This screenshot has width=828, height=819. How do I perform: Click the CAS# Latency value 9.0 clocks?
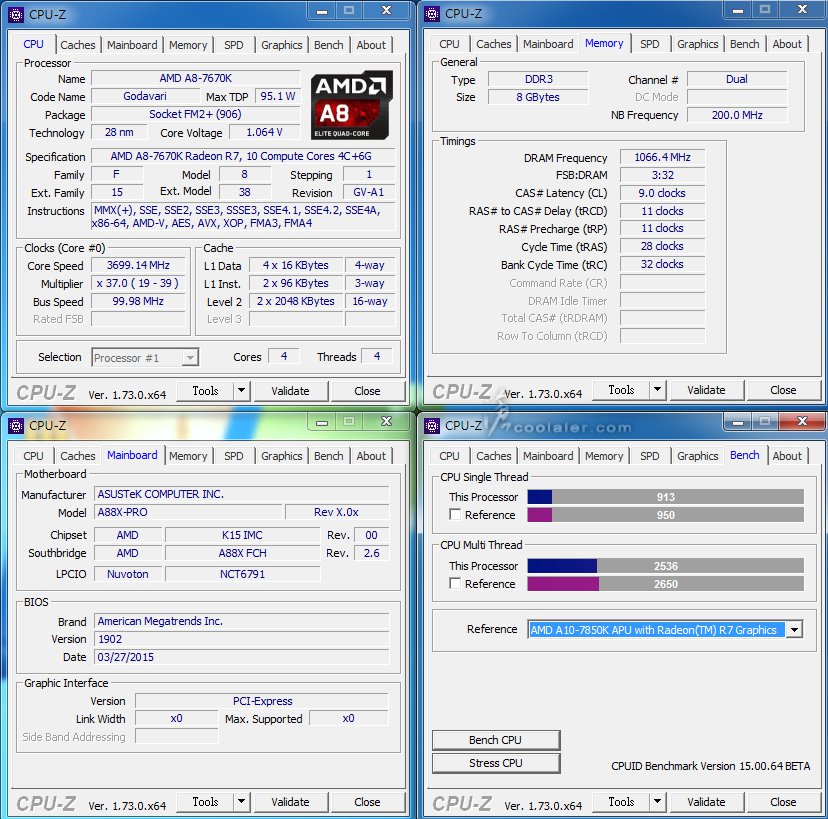[662, 193]
